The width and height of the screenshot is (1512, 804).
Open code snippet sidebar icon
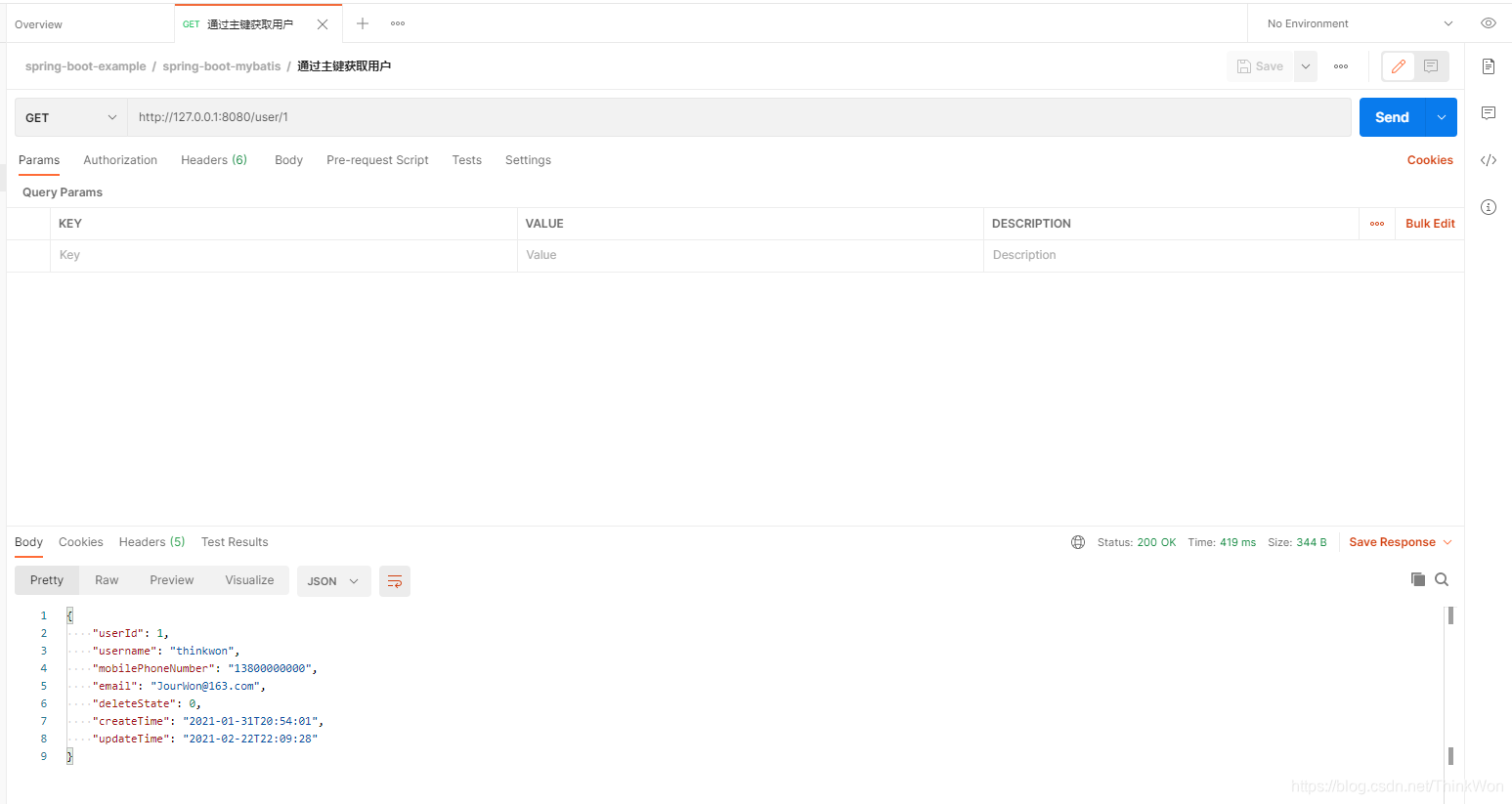click(1489, 160)
